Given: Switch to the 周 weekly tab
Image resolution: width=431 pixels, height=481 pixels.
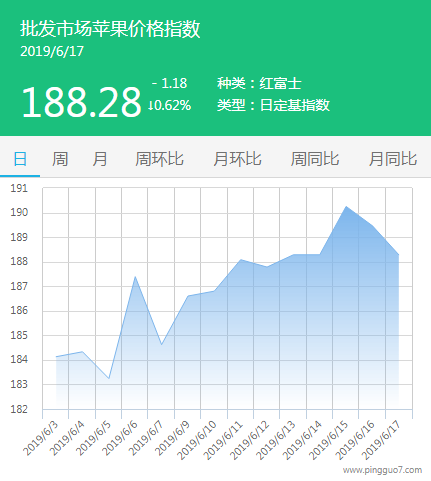Looking at the screenshot, I should (x=60, y=159).
